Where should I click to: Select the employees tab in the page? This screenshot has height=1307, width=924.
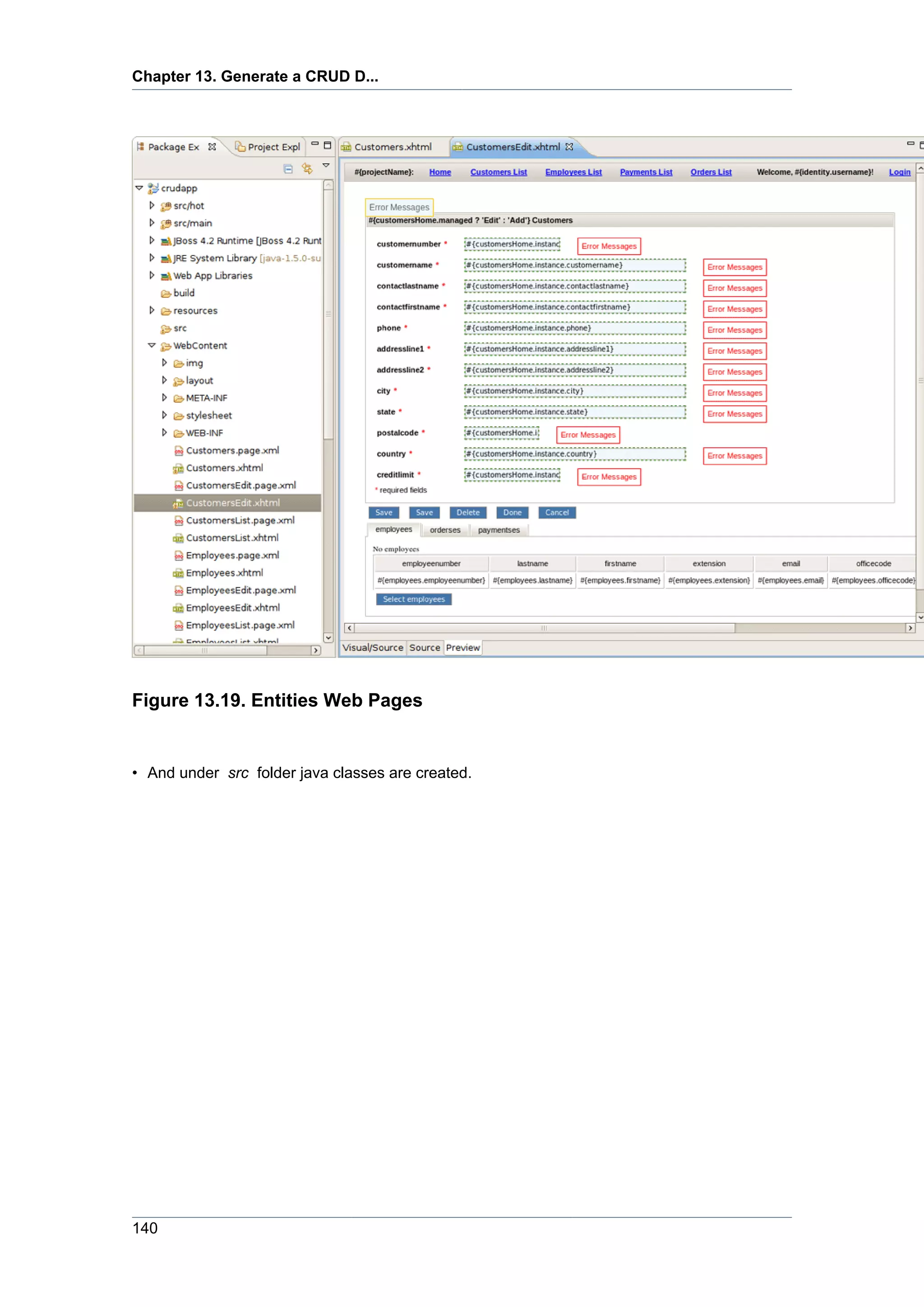(x=393, y=529)
